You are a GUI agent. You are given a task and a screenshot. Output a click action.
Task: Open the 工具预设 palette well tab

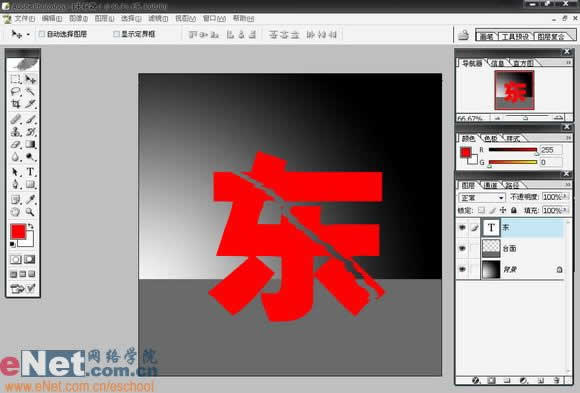pyautogui.click(x=515, y=36)
